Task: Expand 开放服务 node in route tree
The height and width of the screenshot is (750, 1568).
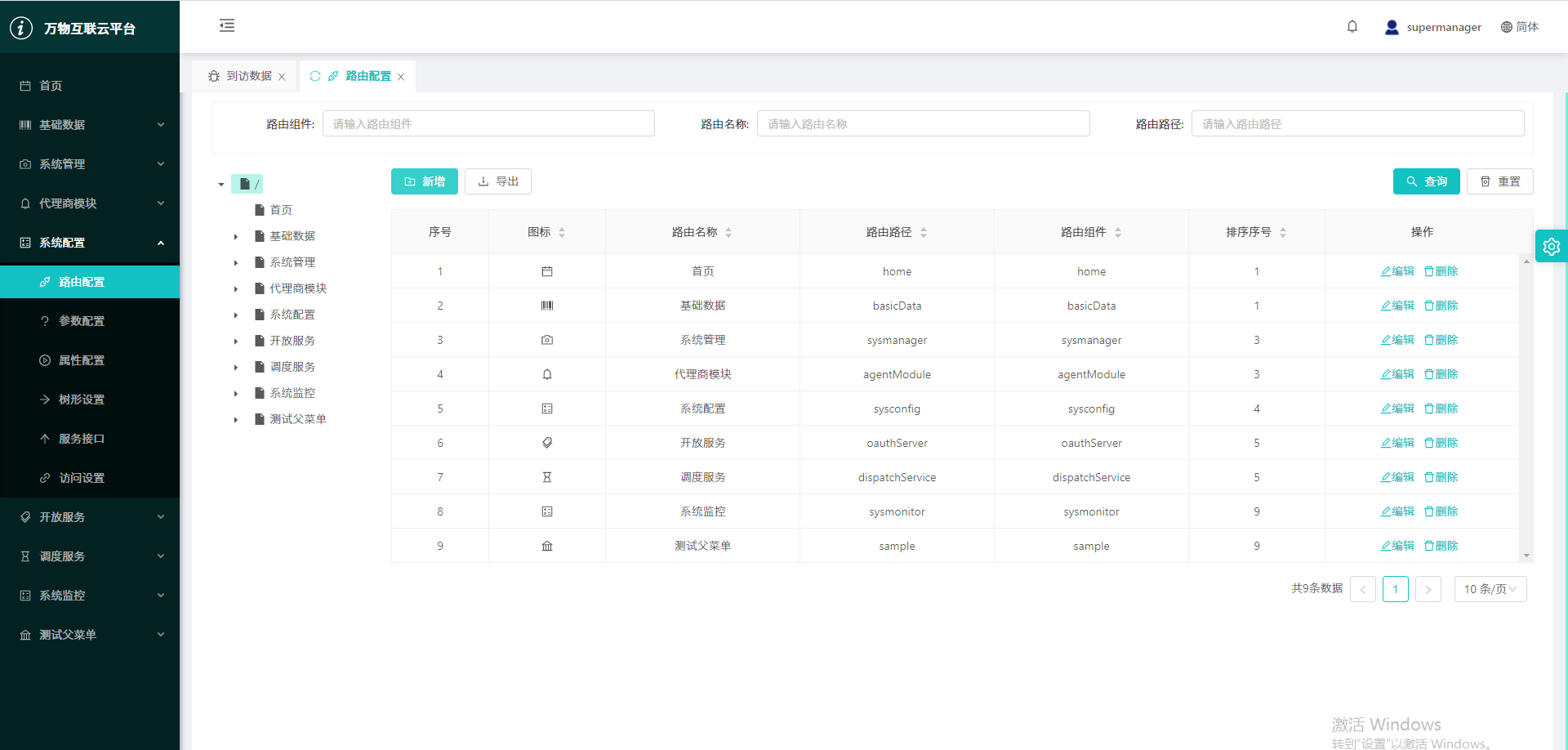Action: pos(236,342)
